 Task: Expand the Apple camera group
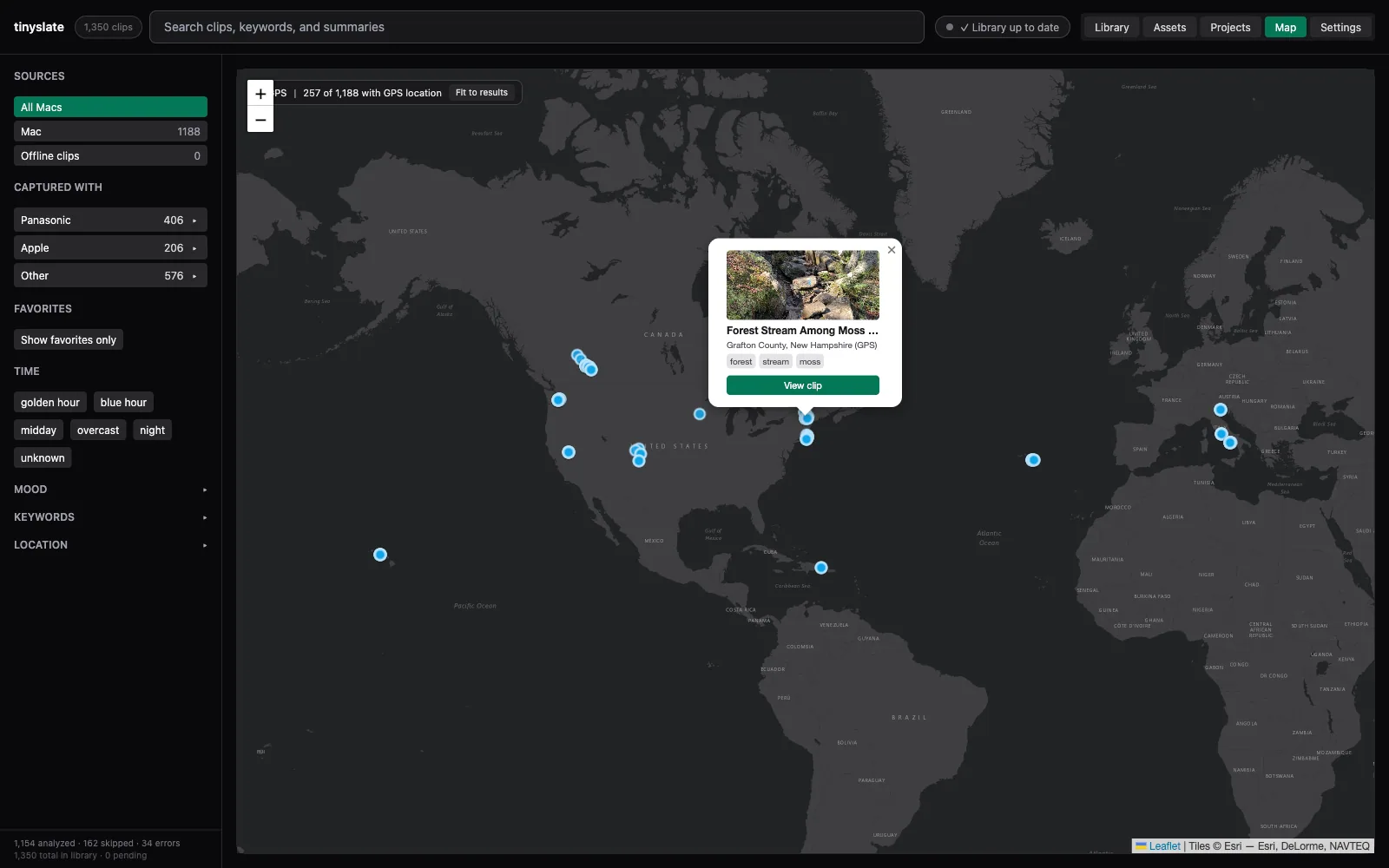point(110,247)
